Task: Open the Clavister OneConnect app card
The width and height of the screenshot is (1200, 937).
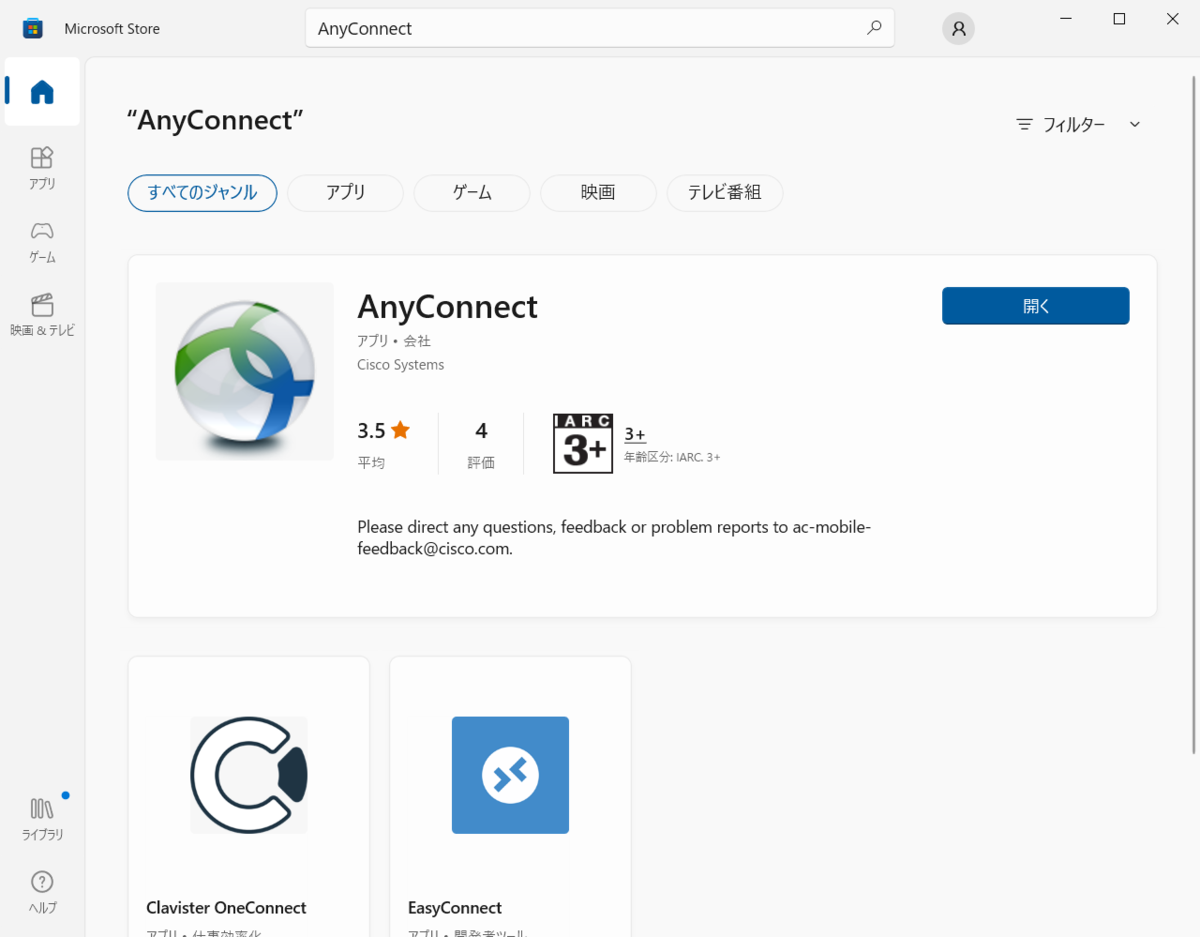Action: point(248,790)
